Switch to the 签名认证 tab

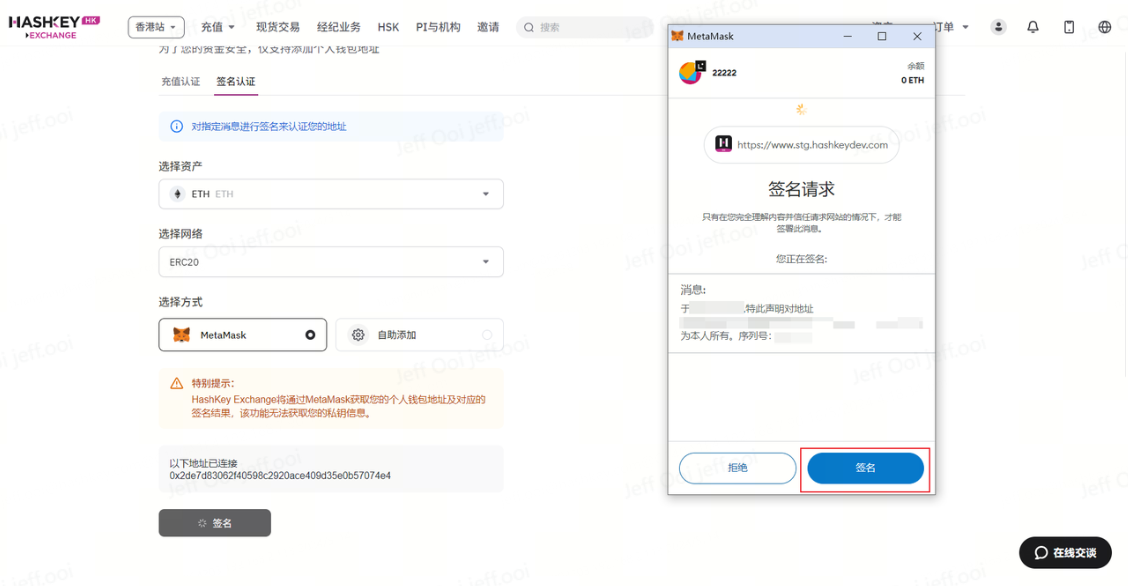[x=236, y=81]
